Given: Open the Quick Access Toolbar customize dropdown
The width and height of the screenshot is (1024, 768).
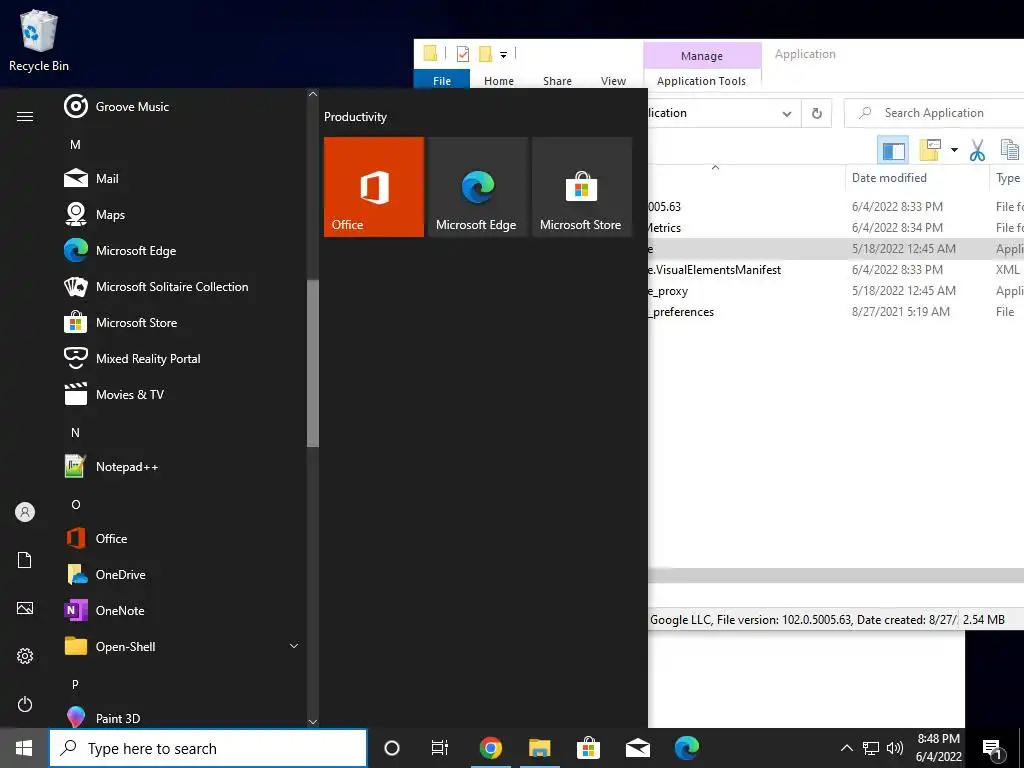Looking at the screenshot, I should click(504, 55).
